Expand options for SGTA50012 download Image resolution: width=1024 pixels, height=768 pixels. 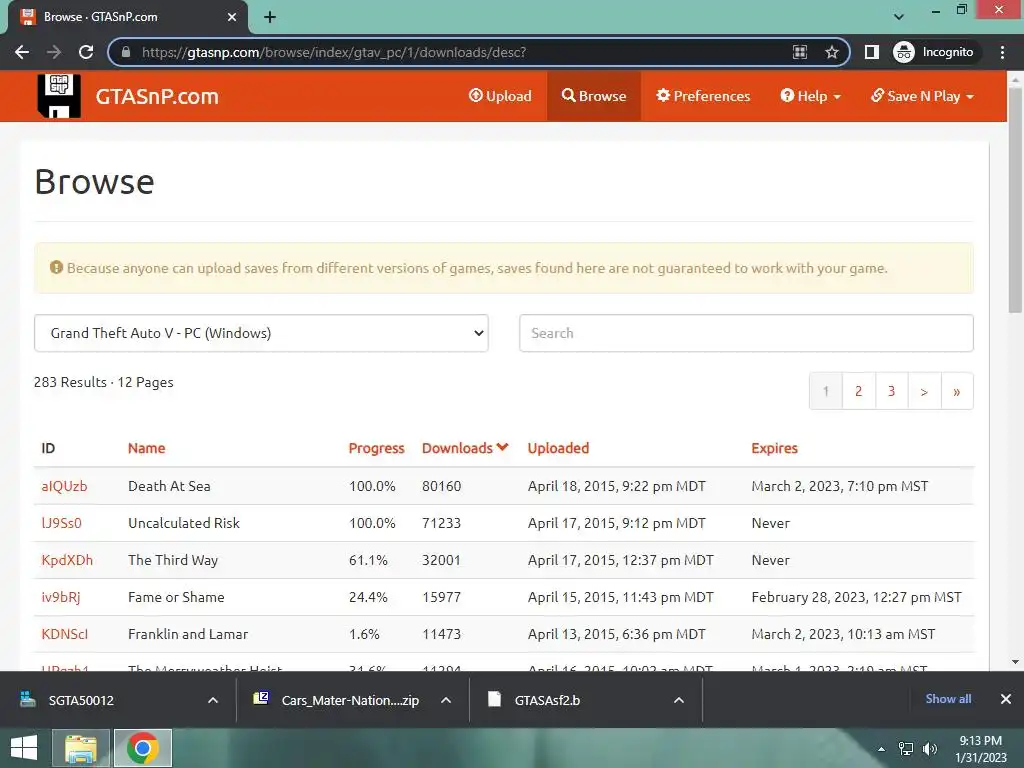(213, 700)
